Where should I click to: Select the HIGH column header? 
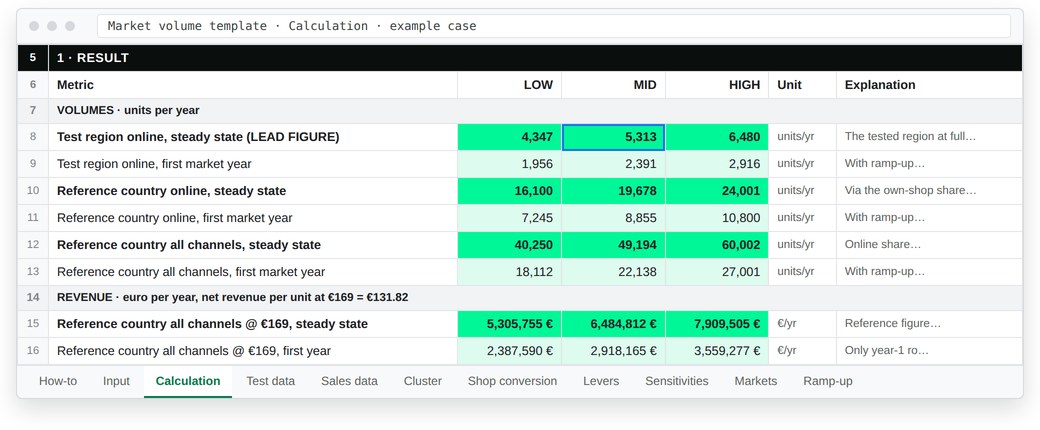pyautogui.click(x=717, y=85)
